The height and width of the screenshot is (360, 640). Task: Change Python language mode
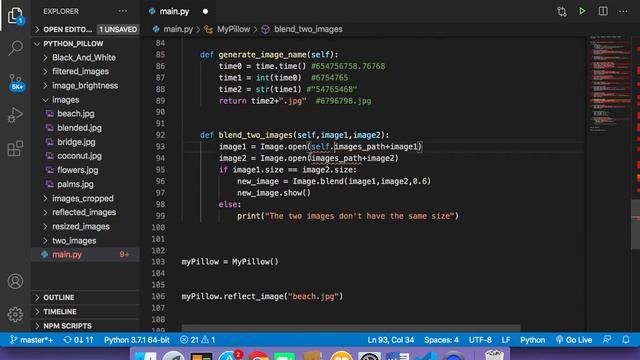click(532, 340)
